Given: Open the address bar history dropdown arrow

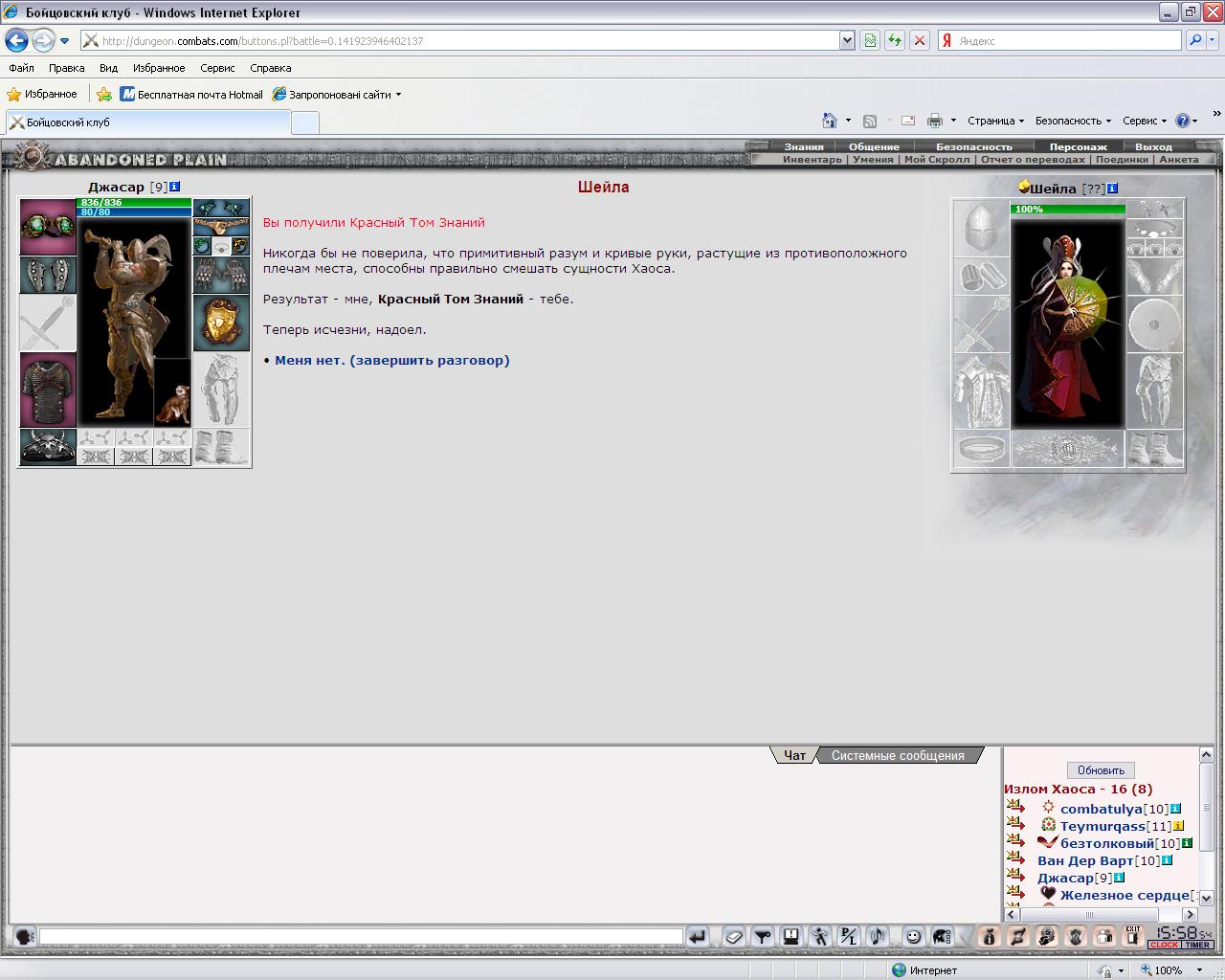Looking at the screenshot, I should pyautogui.click(x=846, y=40).
